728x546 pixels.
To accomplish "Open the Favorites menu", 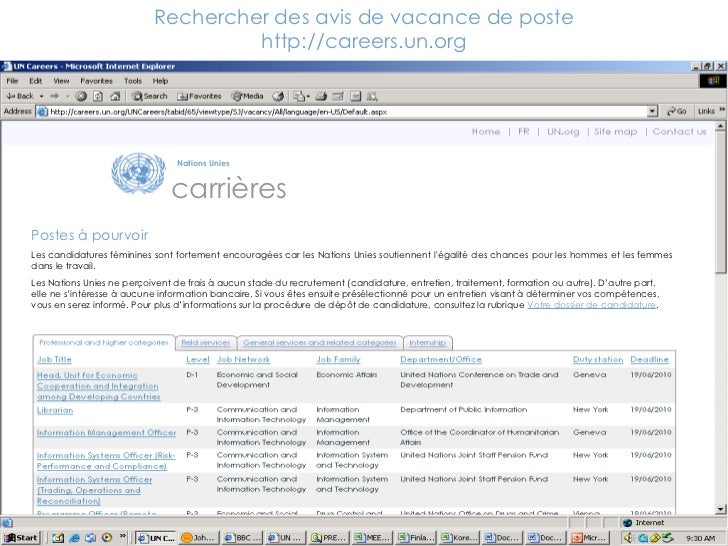I will click(96, 81).
